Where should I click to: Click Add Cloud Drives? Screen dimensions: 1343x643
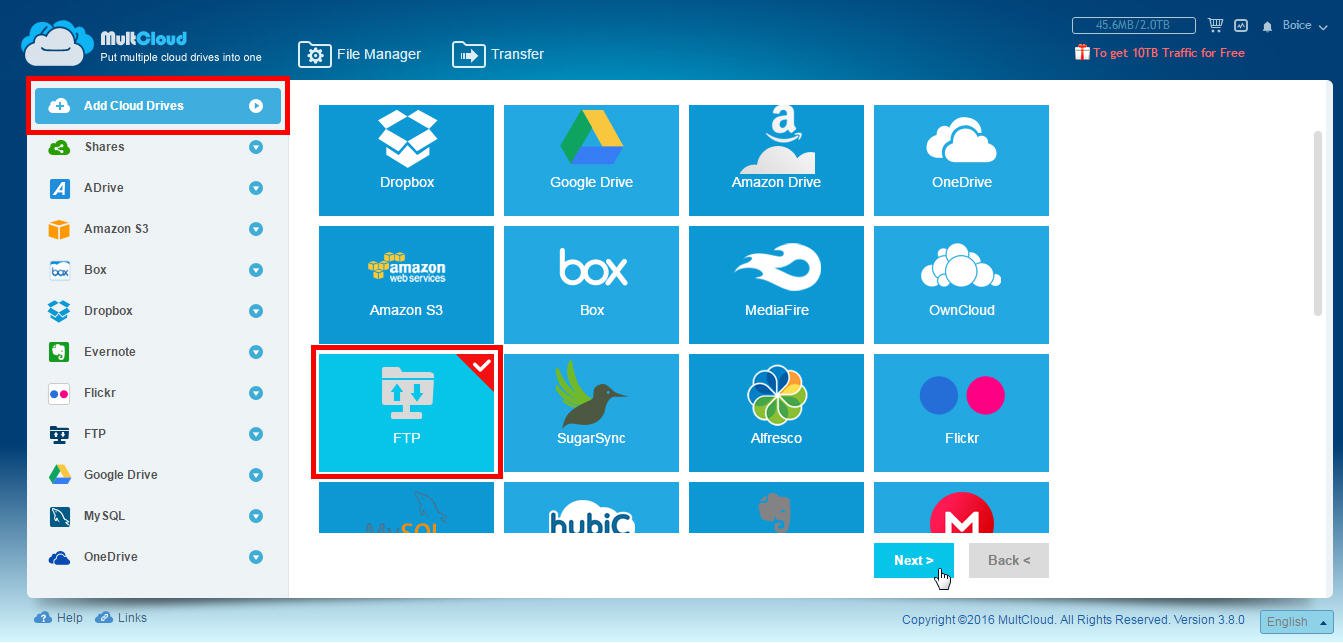click(x=157, y=106)
